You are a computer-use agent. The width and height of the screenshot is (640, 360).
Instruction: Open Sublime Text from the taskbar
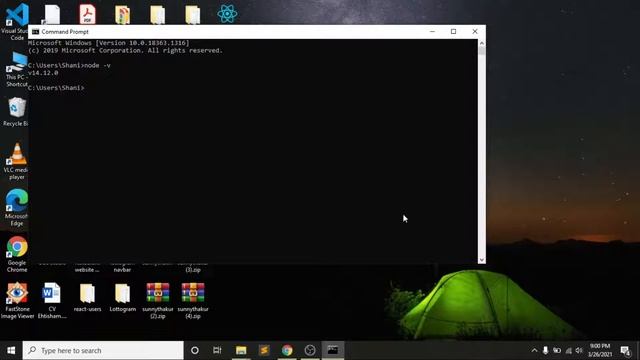click(264, 350)
